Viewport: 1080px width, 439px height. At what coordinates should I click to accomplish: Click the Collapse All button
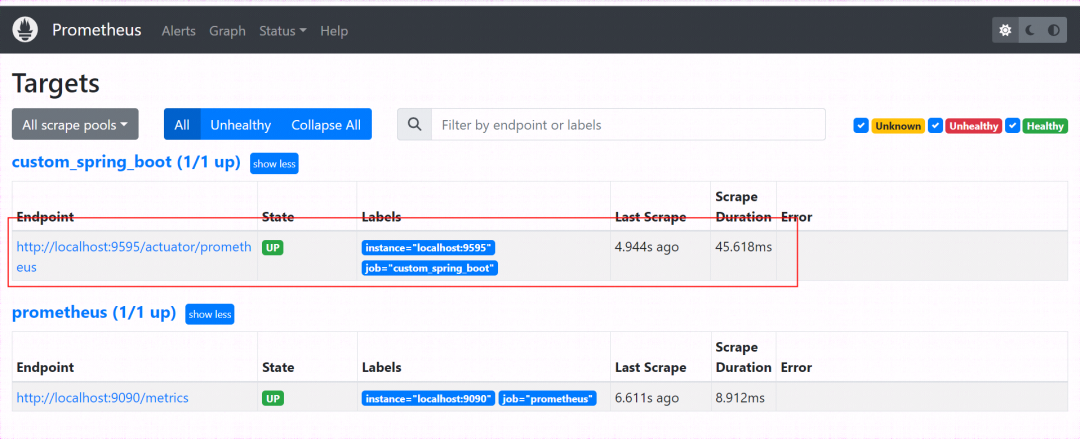coord(326,125)
